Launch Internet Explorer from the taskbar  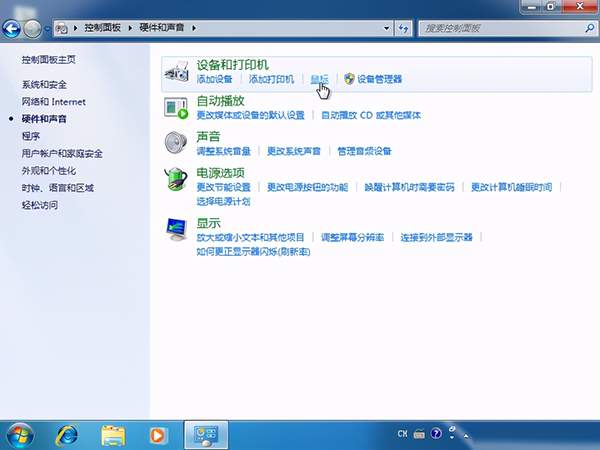67,435
